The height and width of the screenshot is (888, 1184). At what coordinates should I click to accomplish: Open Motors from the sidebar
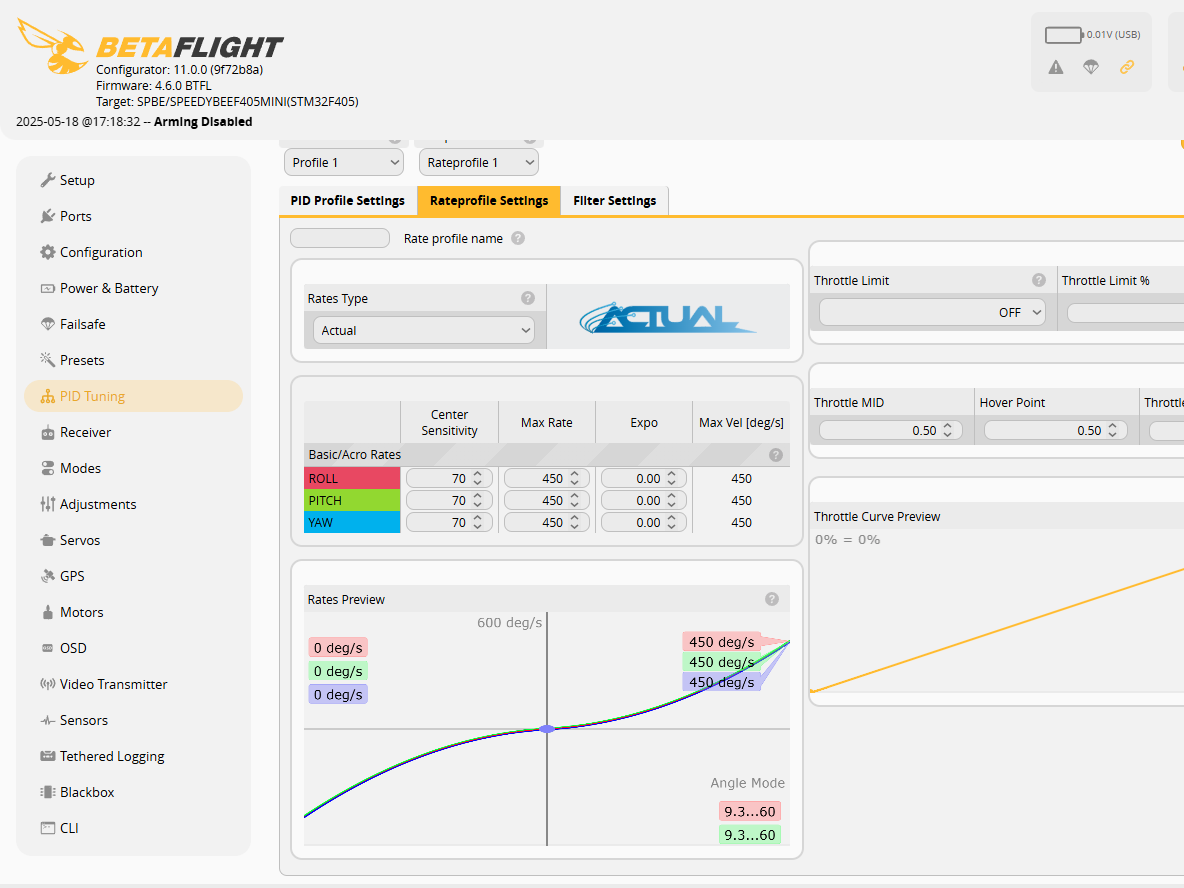[78, 611]
